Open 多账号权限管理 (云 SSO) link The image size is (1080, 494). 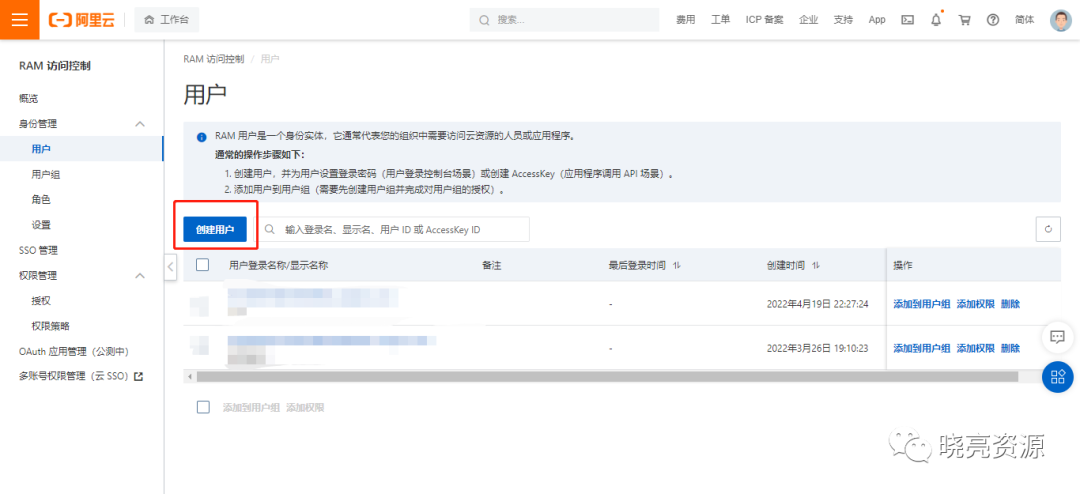click(x=81, y=376)
